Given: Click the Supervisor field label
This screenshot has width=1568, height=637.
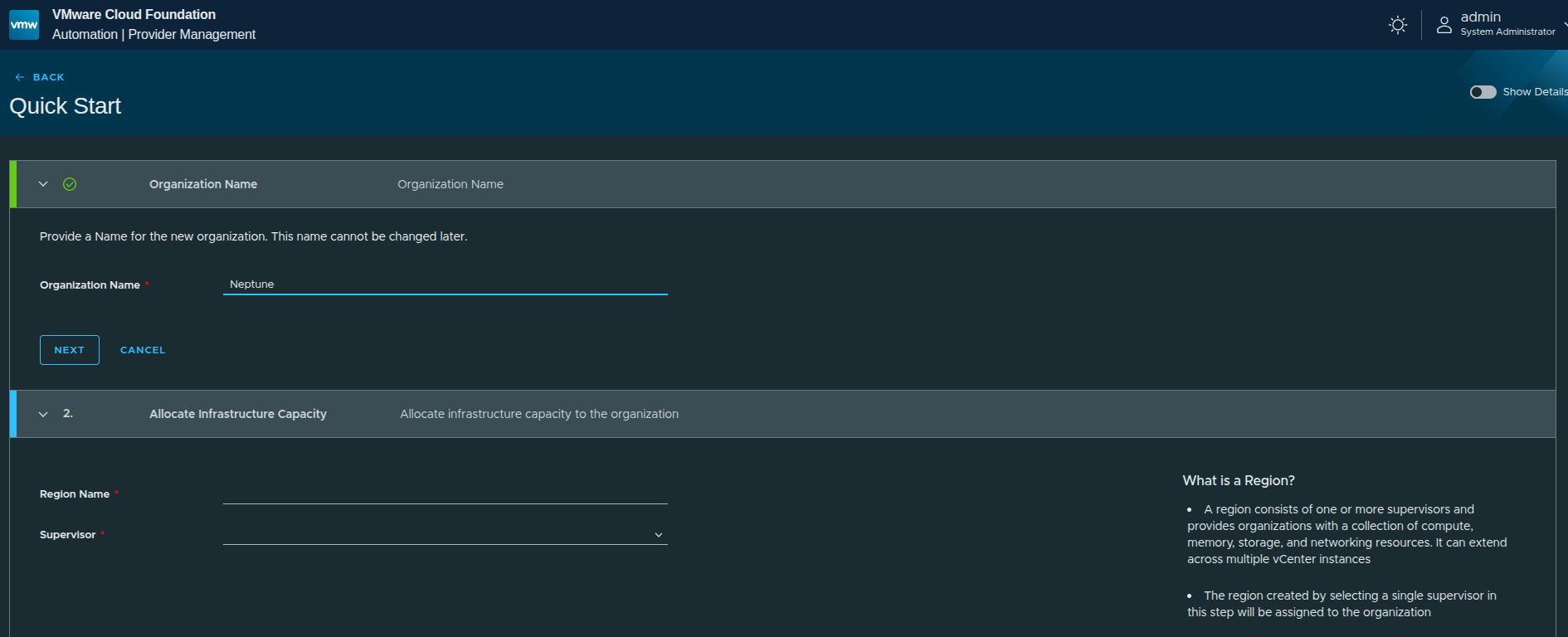Looking at the screenshot, I should coord(68,535).
